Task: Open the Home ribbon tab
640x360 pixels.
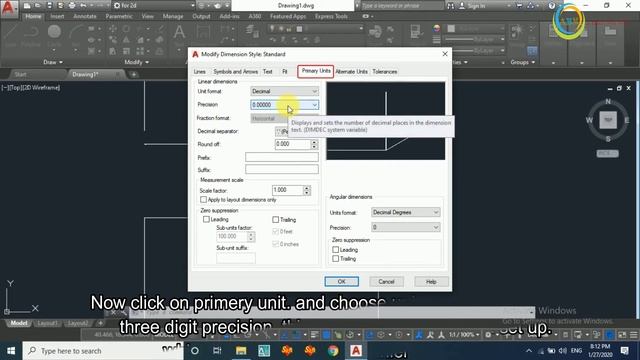Action: (x=33, y=17)
